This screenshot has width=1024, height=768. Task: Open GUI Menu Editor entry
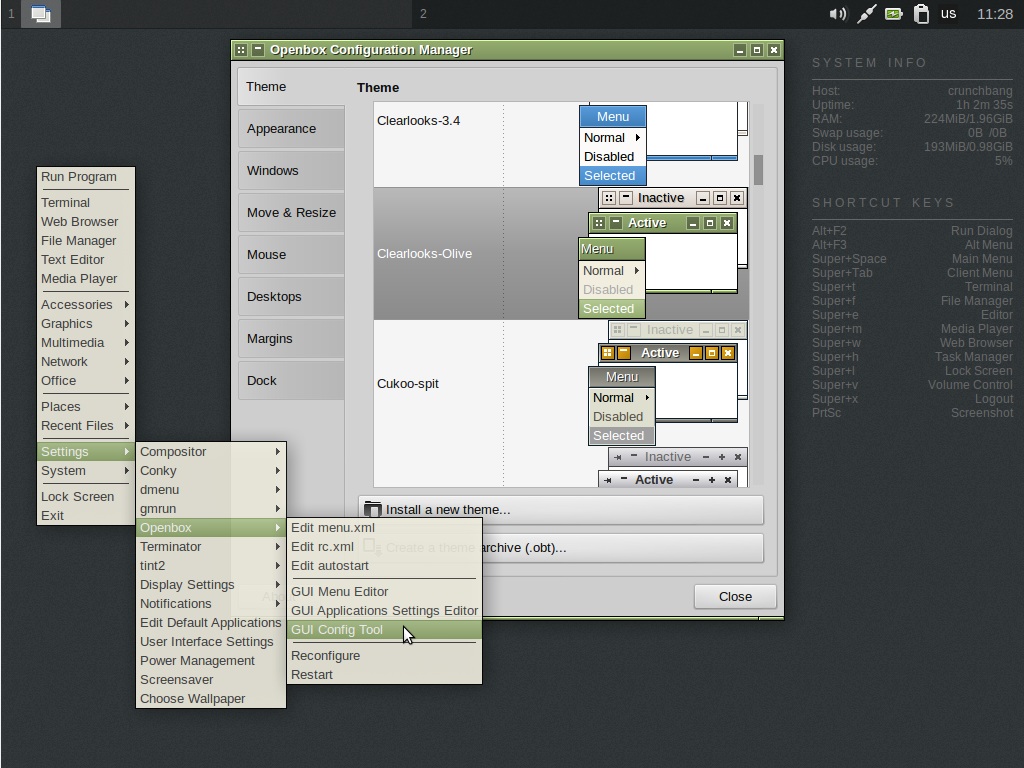coord(384,591)
